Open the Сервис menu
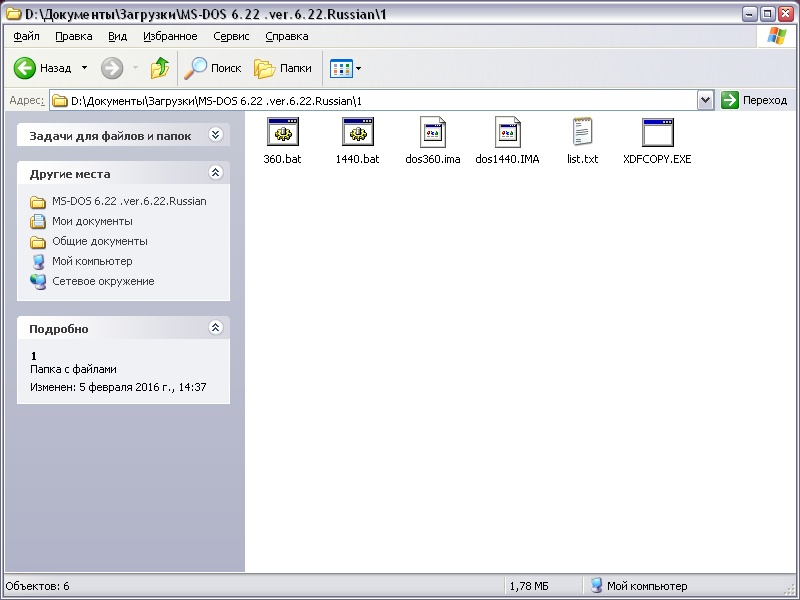 [231, 36]
